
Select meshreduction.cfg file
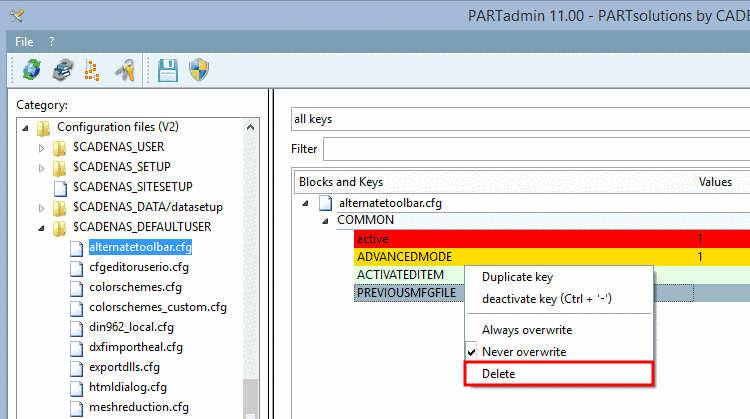click(x=139, y=408)
